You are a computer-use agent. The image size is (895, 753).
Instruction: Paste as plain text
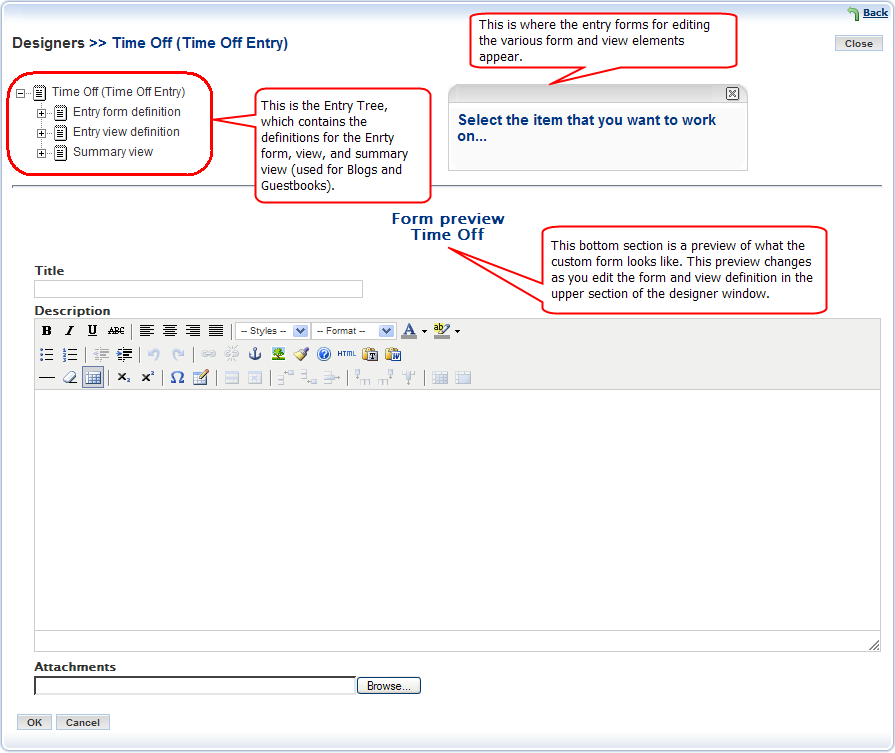click(x=370, y=355)
